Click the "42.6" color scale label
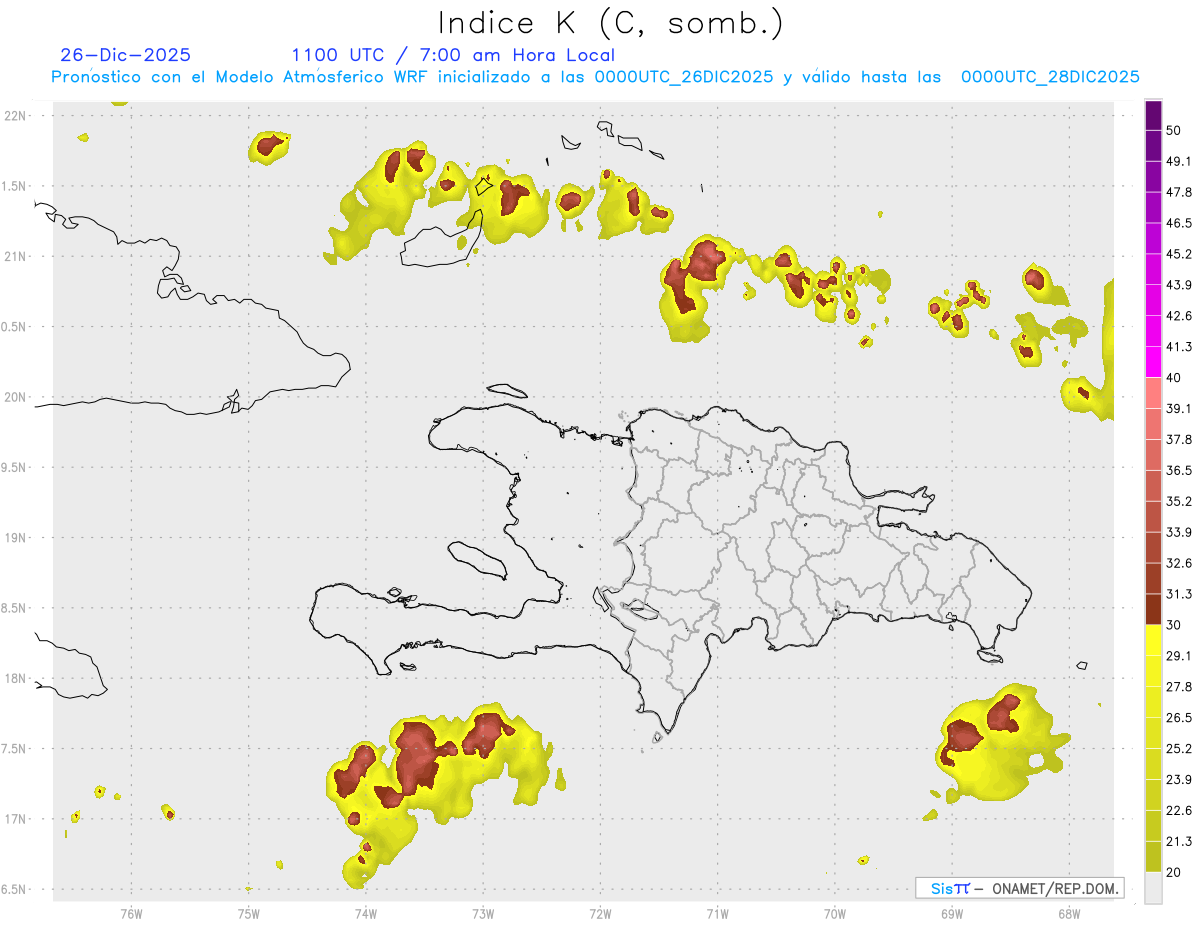The image size is (1200, 927). pyautogui.click(x=1179, y=316)
